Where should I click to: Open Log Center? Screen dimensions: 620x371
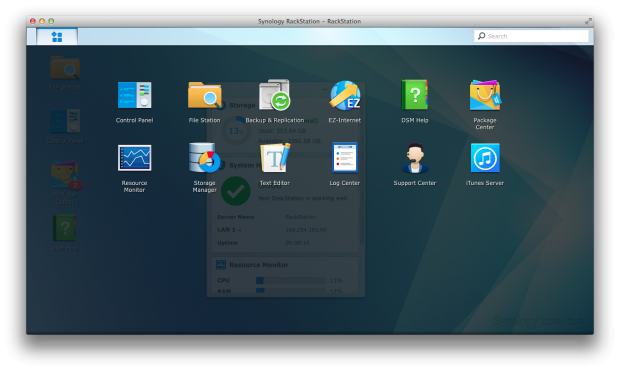pyautogui.click(x=345, y=165)
